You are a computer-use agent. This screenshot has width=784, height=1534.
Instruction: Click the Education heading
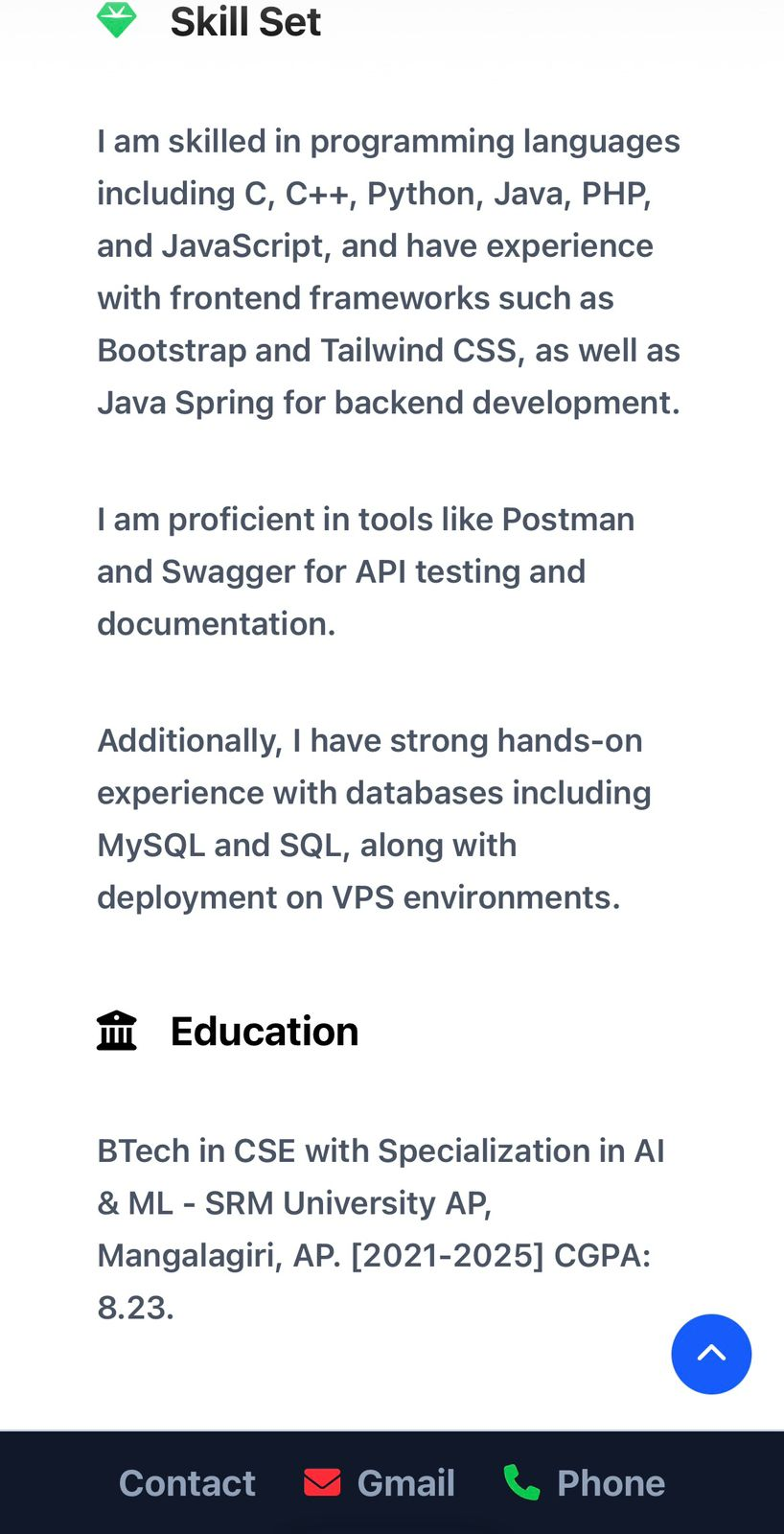(265, 1032)
